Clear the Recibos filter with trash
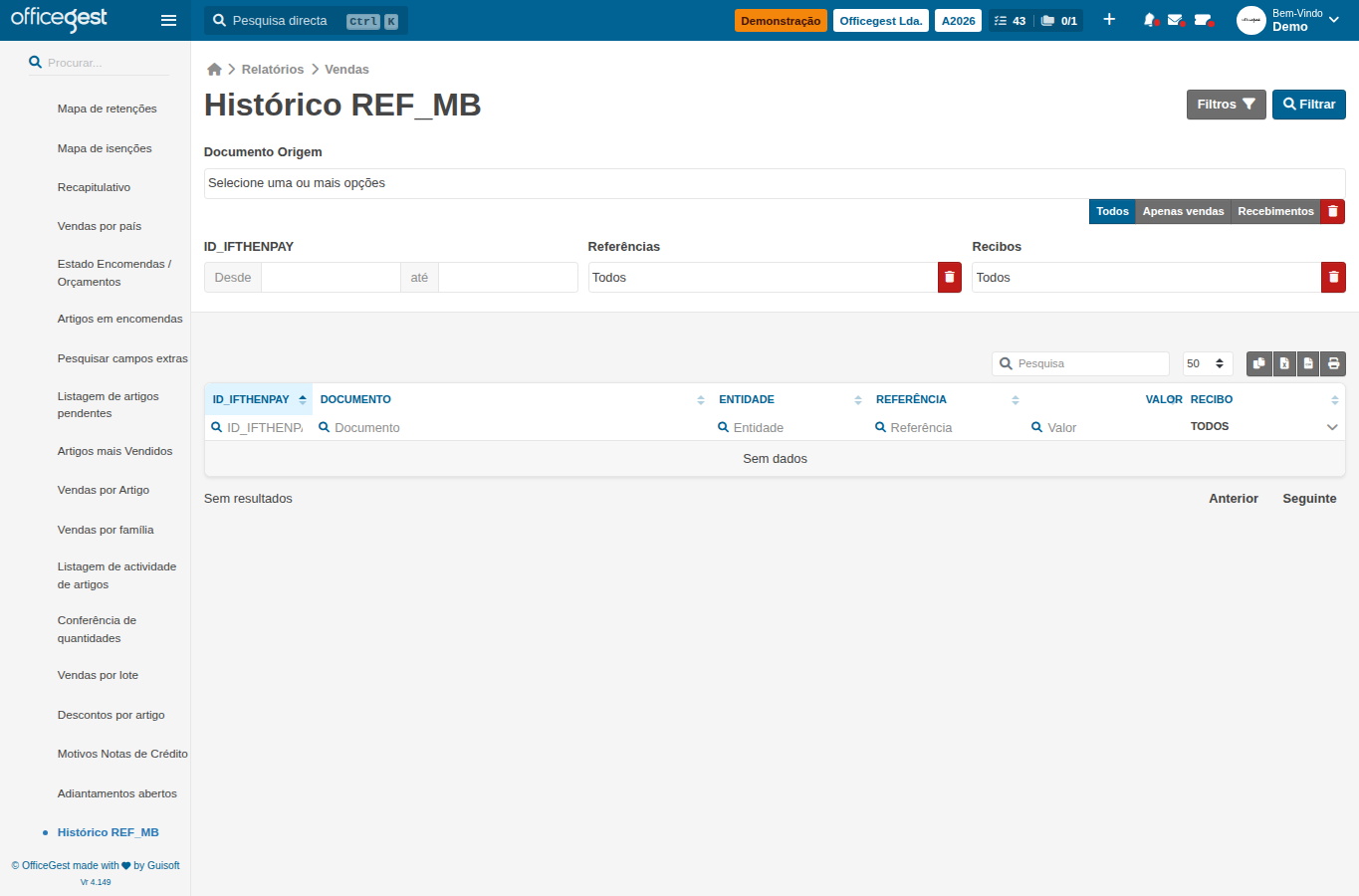This screenshot has width=1359, height=896. coord(1333,277)
